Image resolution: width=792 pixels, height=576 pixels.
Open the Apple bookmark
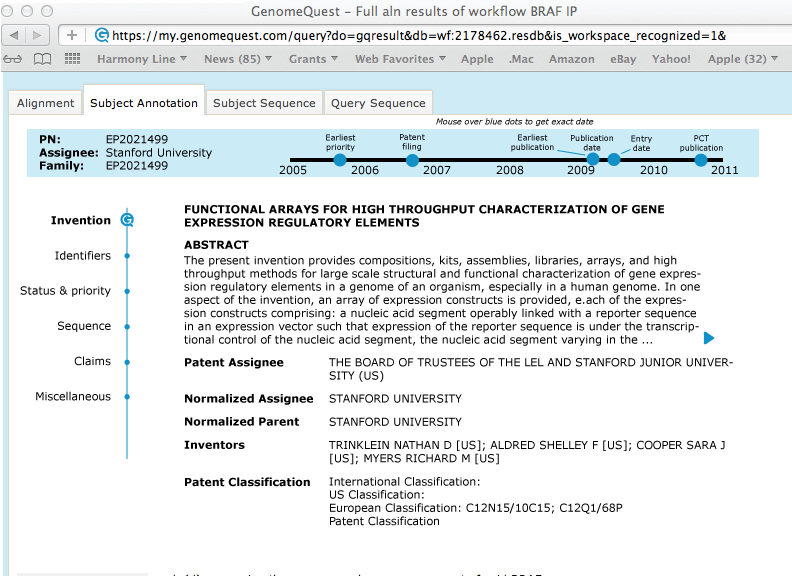[477, 59]
